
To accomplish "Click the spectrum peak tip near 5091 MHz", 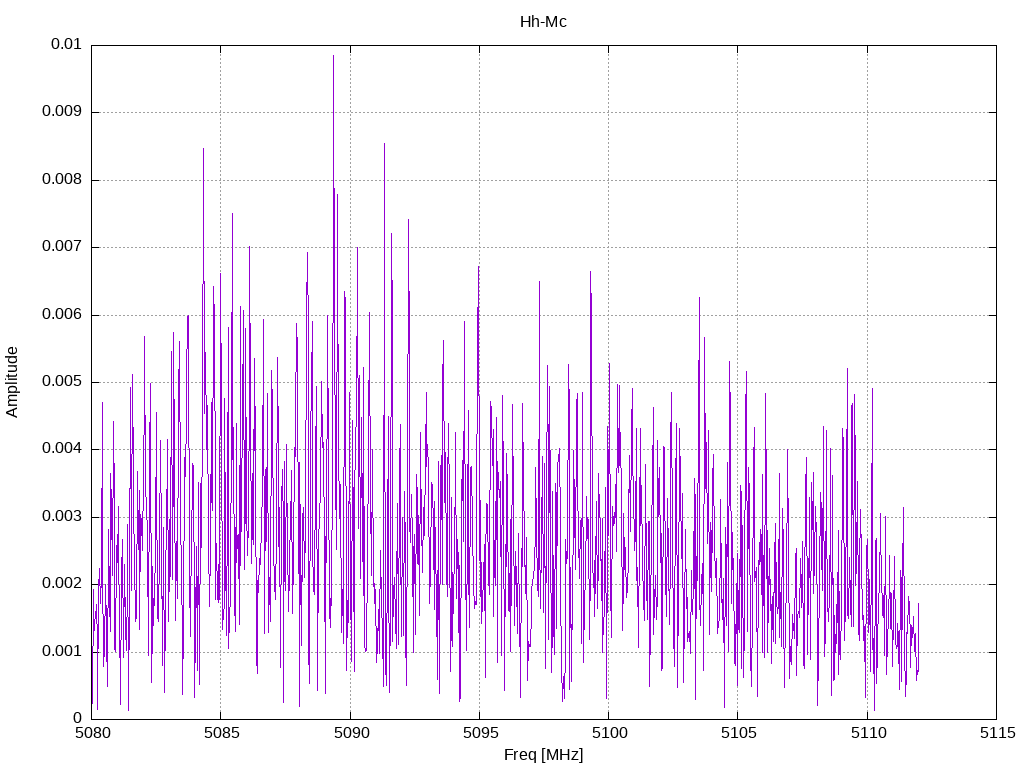I will [x=384, y=144].
